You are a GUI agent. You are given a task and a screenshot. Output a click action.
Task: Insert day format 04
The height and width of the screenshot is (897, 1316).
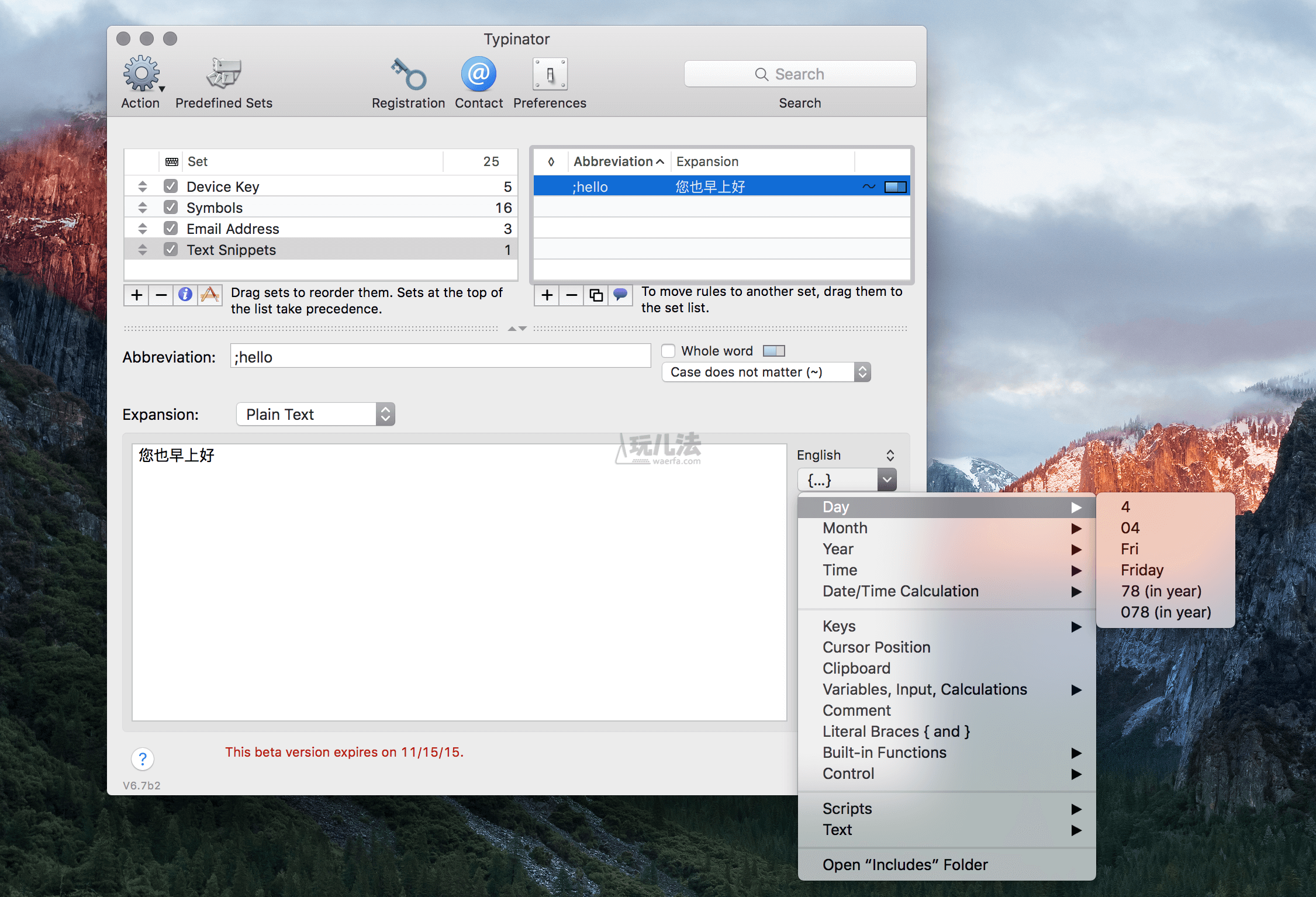point(1165,528)
